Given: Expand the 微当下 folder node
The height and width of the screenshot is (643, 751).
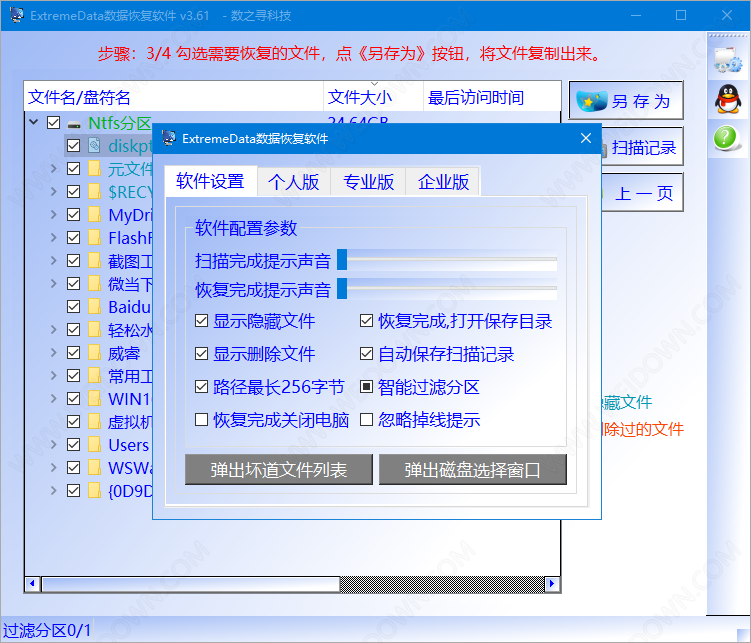Looking at the screenshot, I should point(54,283).
